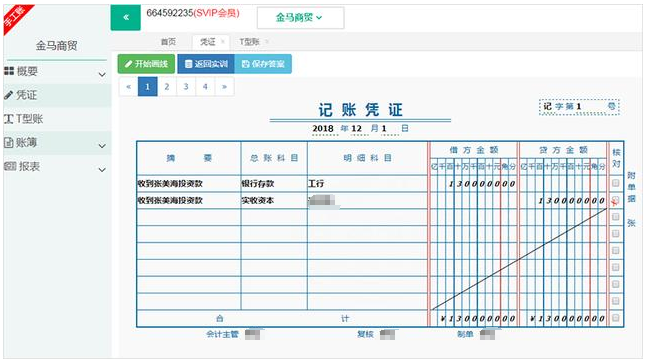
Task: Click the 664592235(SVIP会员) account label
Action: pyautogui.click(x=193, y=13)
